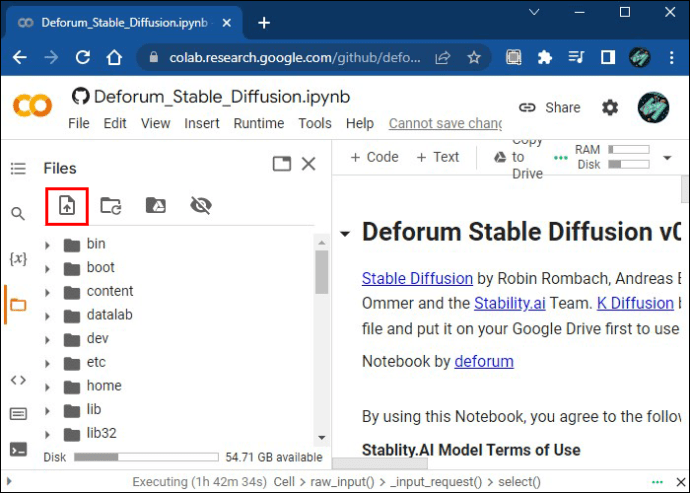Expand the dev folder
Screen dimensions: 690x493
47,340
